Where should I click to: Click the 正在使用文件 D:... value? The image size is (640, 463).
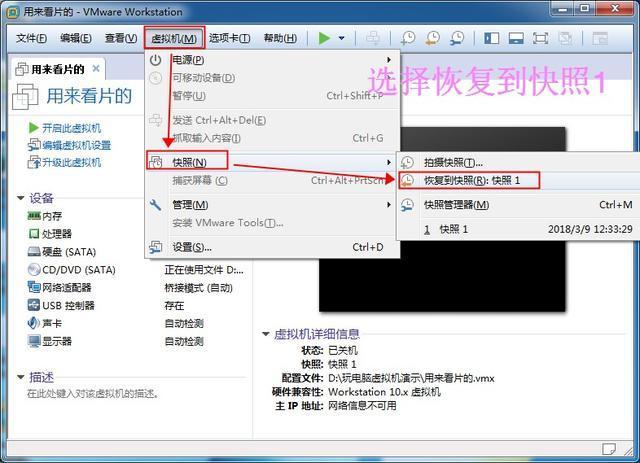[204, 270]
